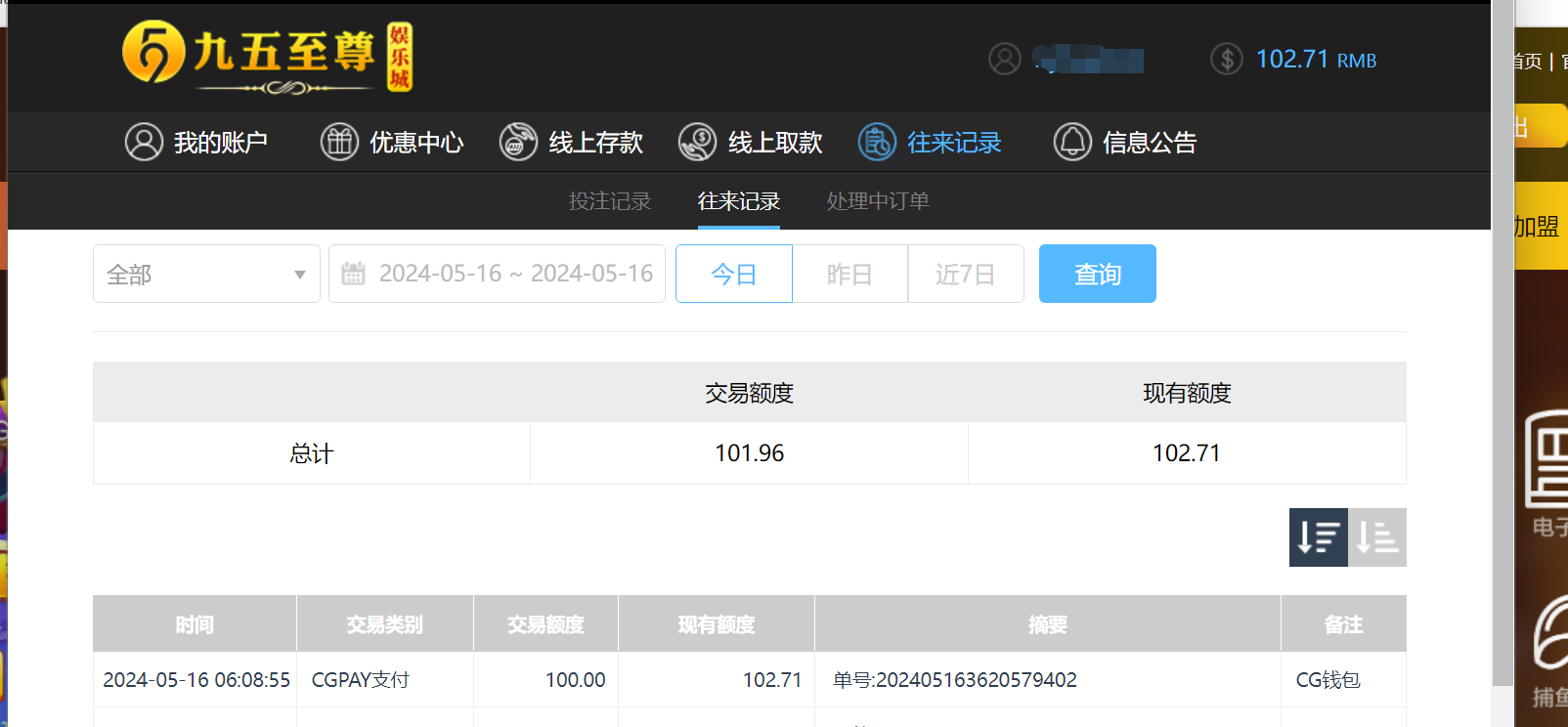Sort records in descending order
Viewport: 1568px width, 727px height.
[1318, 537]
